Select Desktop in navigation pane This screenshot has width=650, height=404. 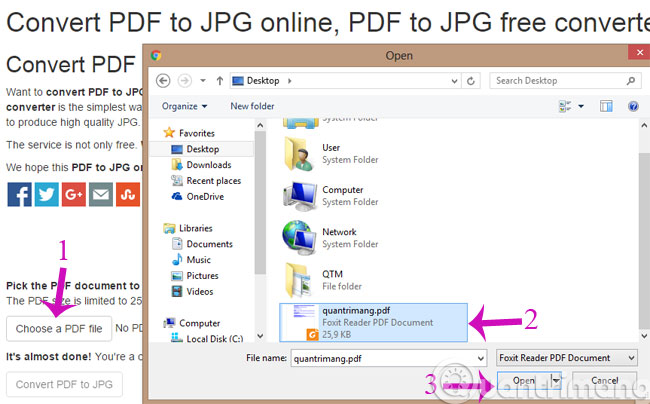coord(202,149)
